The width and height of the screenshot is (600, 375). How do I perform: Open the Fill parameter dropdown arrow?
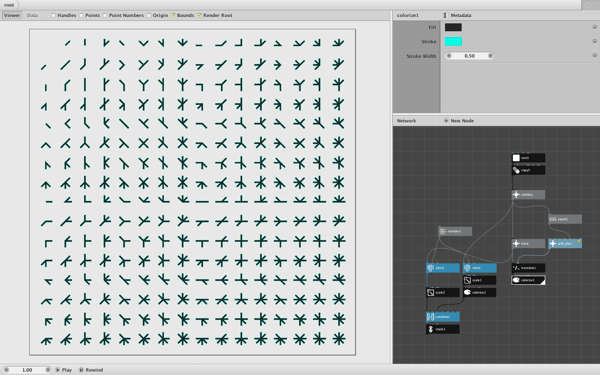(595, 27)
